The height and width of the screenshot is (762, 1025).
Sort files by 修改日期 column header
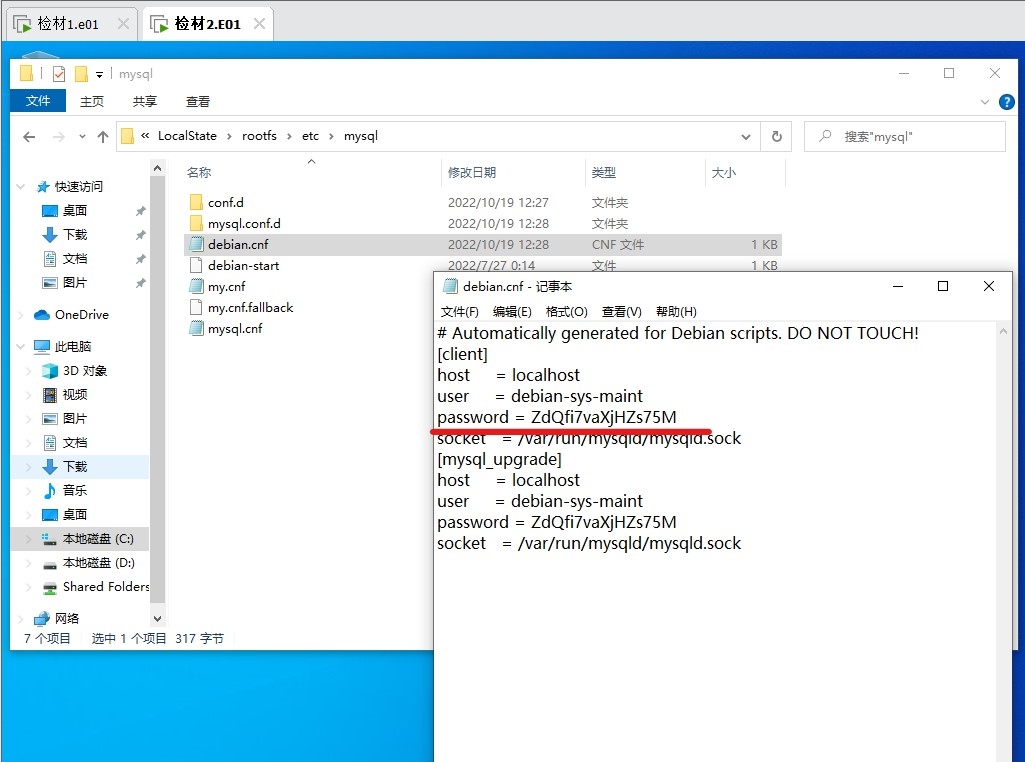(472, 173)
